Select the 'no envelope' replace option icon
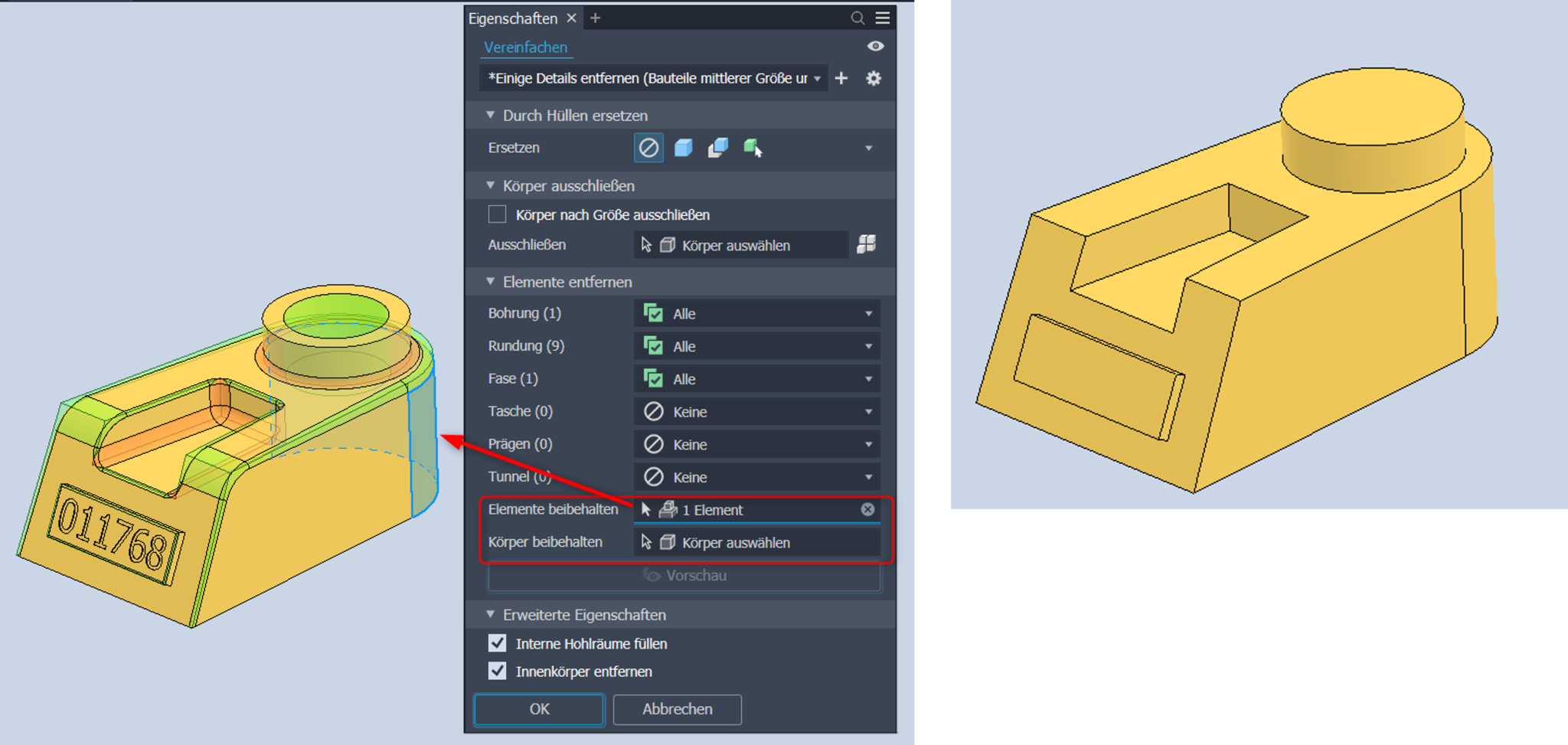The width and height of the screenshot is (1568, 745). pos(648,148)
